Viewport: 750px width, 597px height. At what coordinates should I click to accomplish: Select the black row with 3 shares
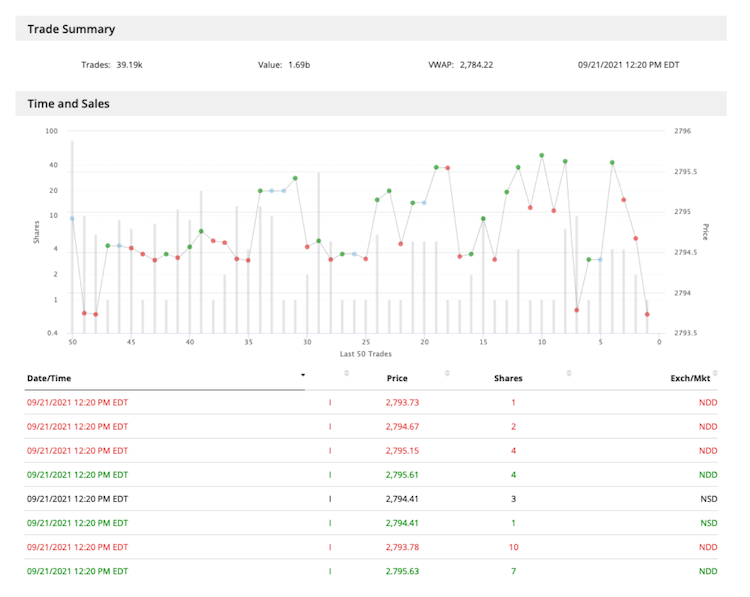pos(370,498)
